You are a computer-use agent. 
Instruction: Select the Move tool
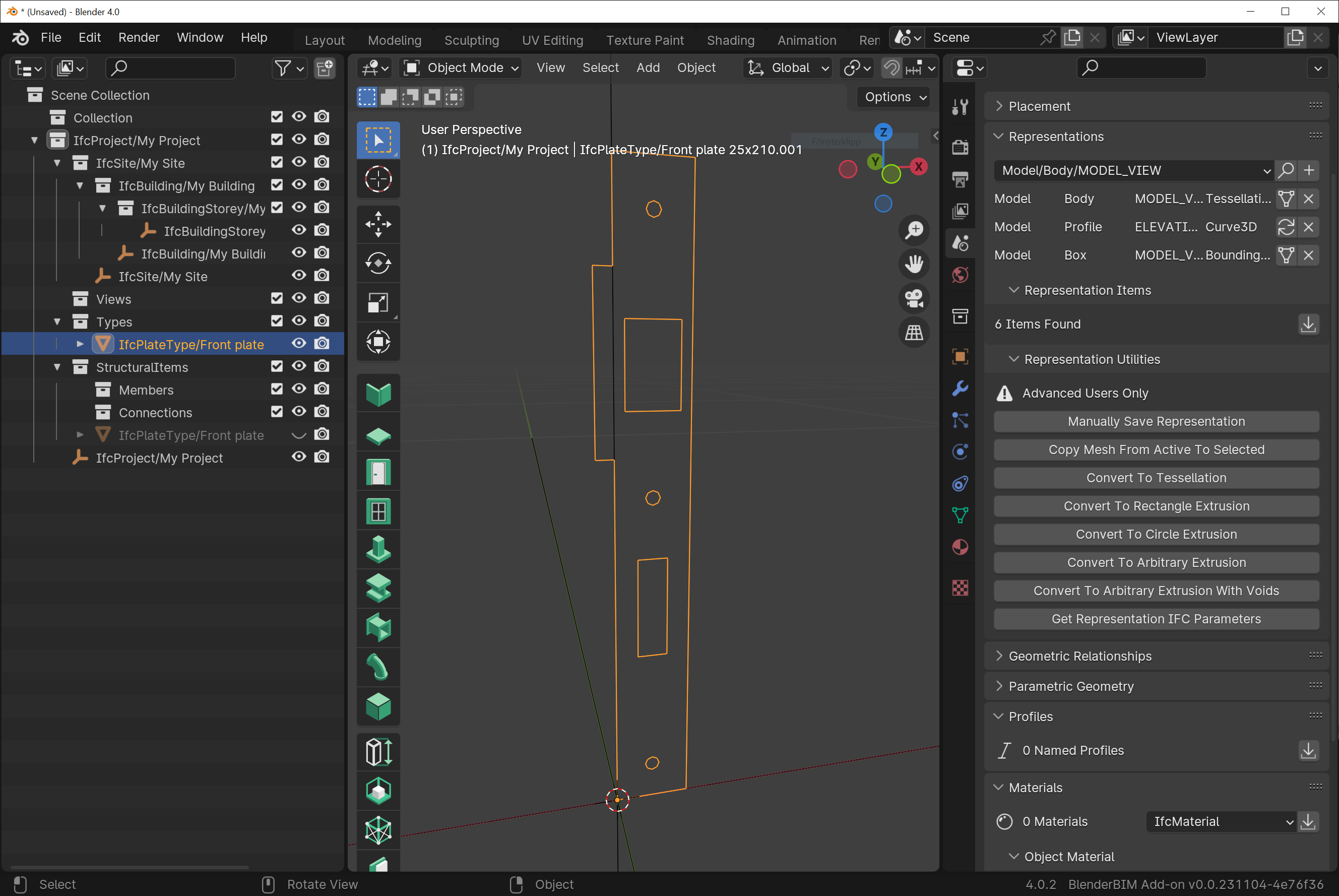(378, 224)
